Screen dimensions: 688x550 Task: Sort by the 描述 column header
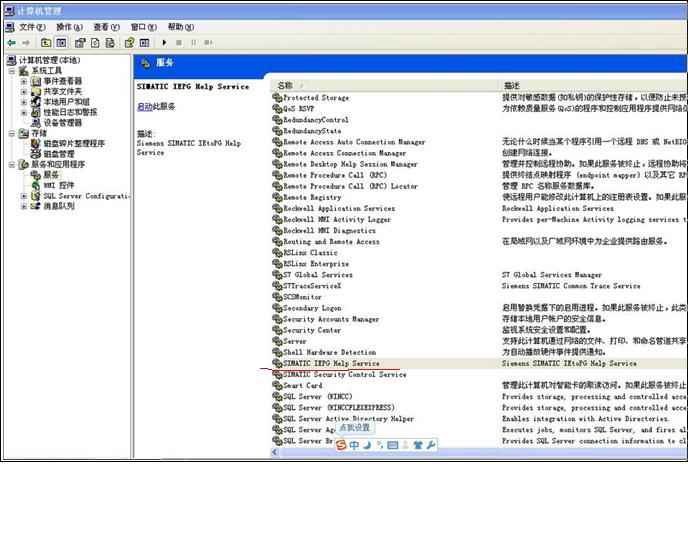tap(593, 86)
